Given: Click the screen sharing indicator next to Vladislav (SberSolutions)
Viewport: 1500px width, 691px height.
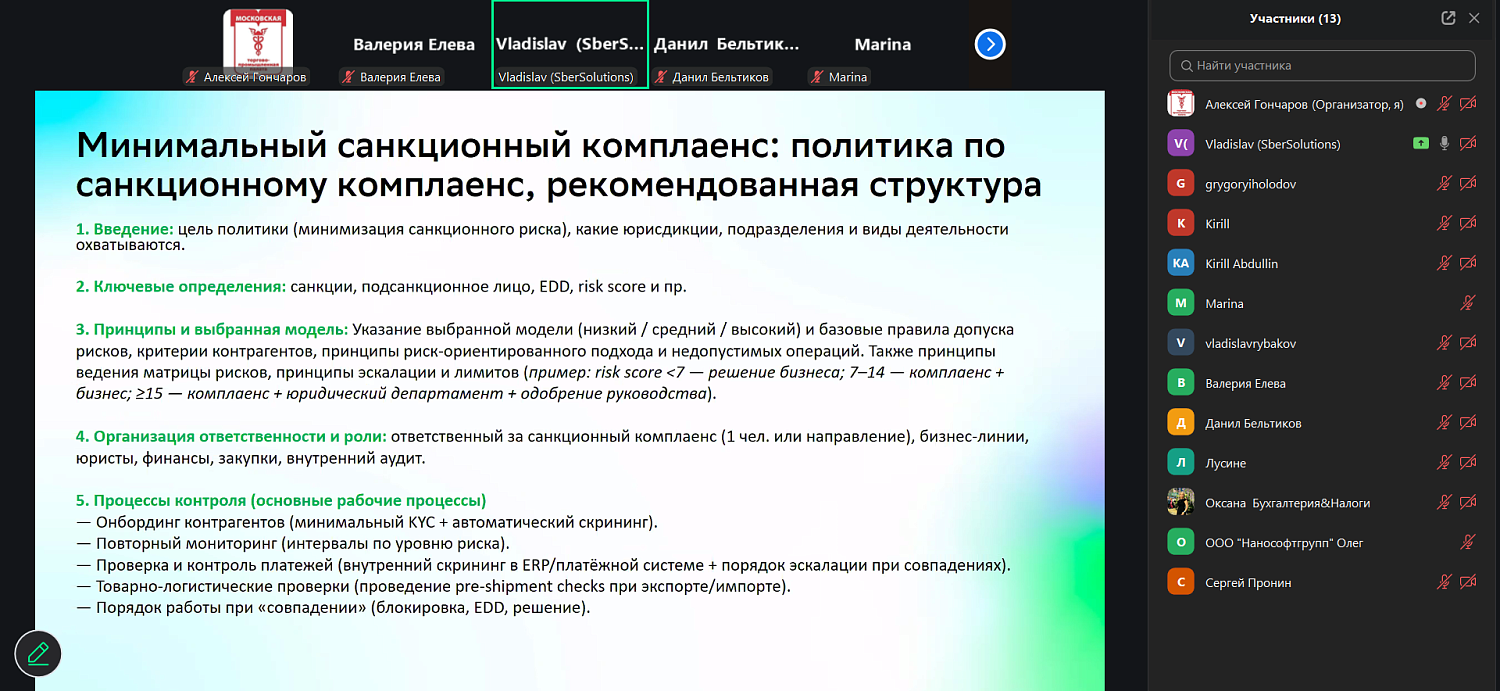Looking at the screenshot, I should (1419, 143).
